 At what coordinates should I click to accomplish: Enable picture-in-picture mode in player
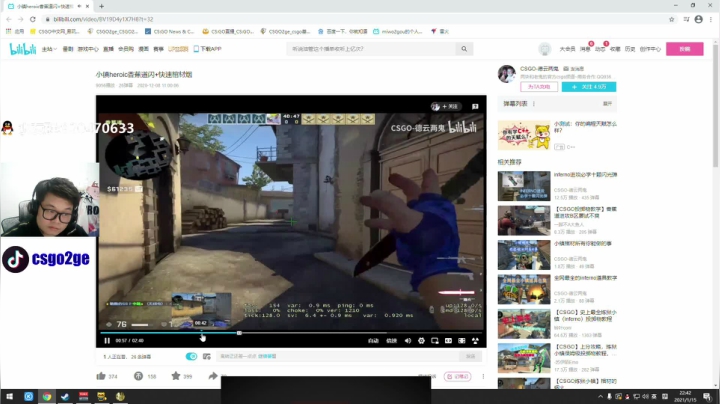tap(434, 341)
